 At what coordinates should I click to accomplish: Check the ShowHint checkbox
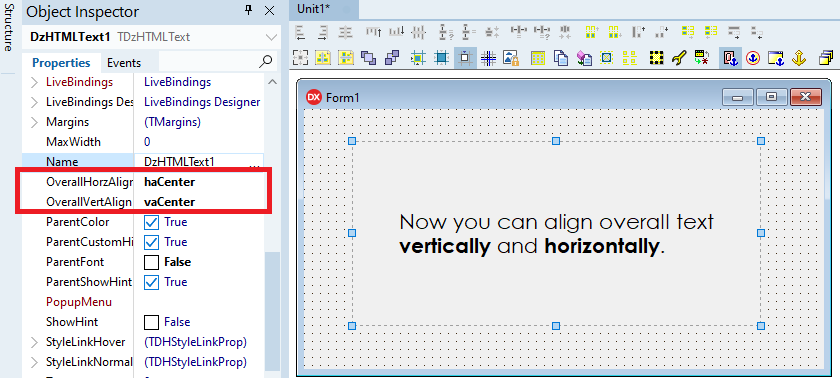pyautogui.click(x=152, y=322)
